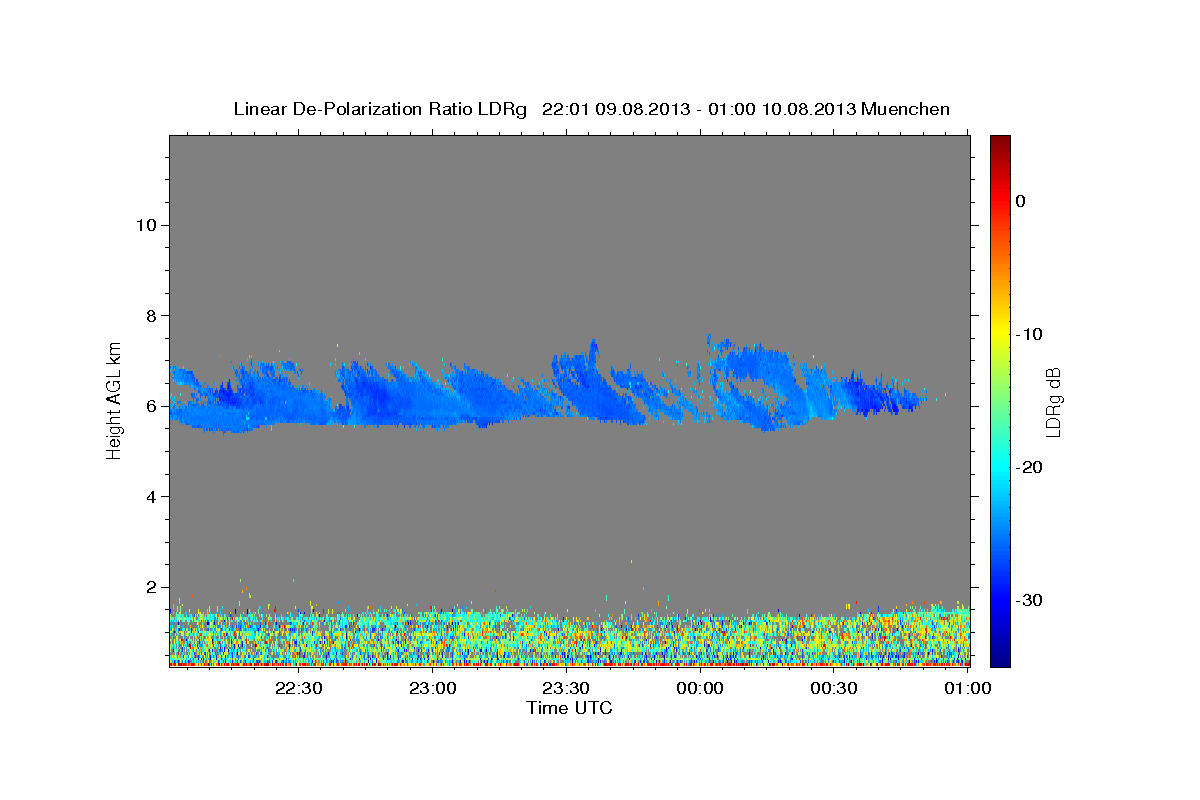1200x800 pixels.
Task: Click the 01:00 time tick label
Action: click(967, 689)
